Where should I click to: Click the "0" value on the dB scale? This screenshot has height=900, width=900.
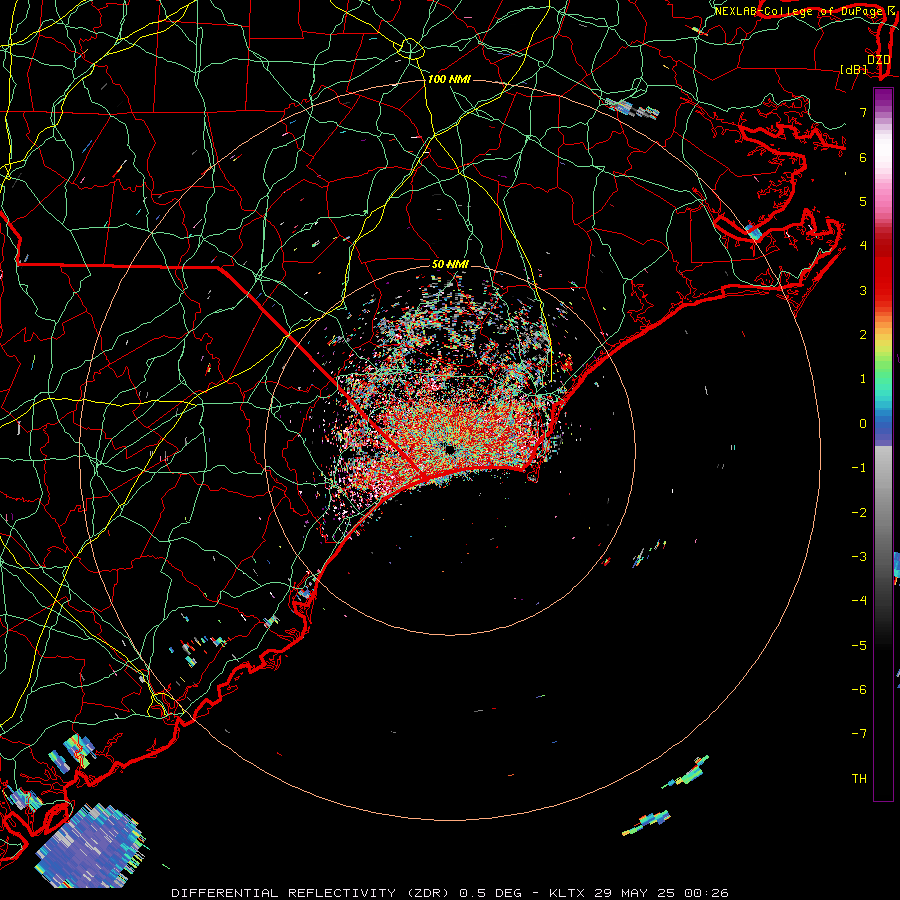[x=863, y=424]
